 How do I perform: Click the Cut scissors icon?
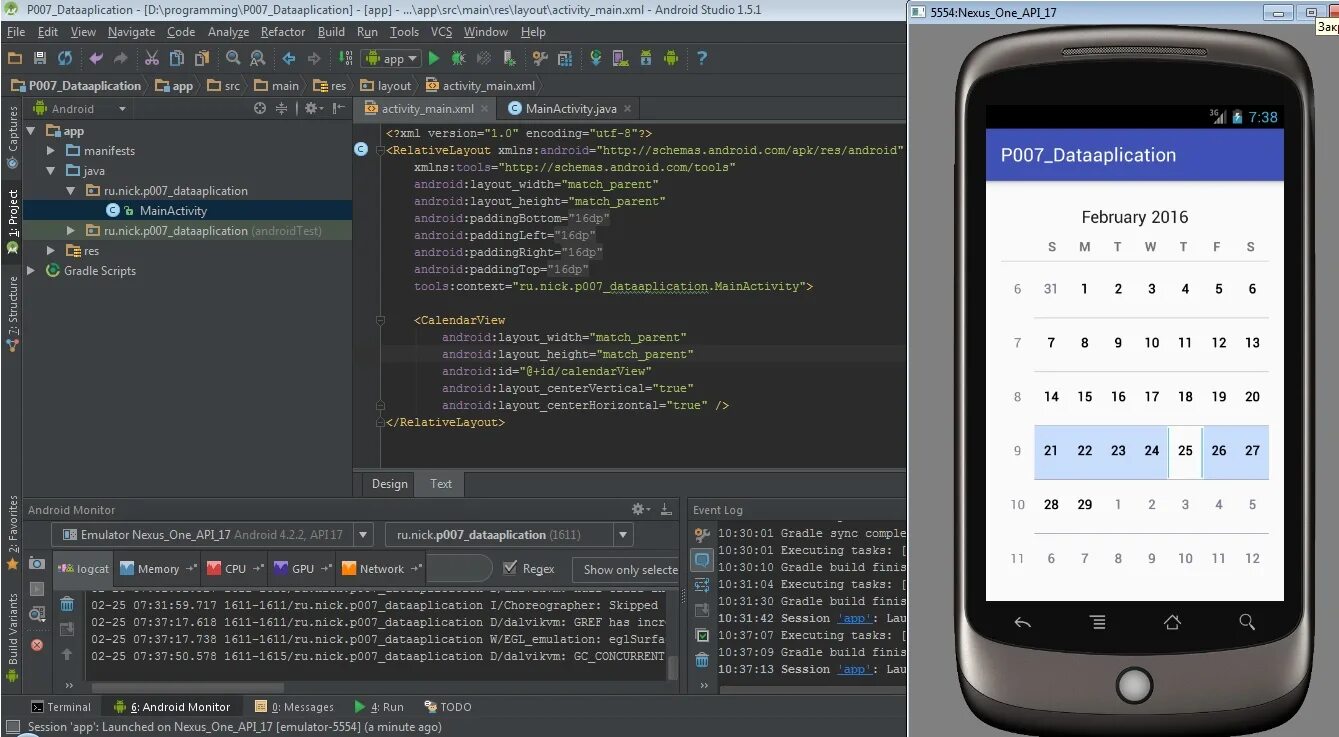point(152,59)
